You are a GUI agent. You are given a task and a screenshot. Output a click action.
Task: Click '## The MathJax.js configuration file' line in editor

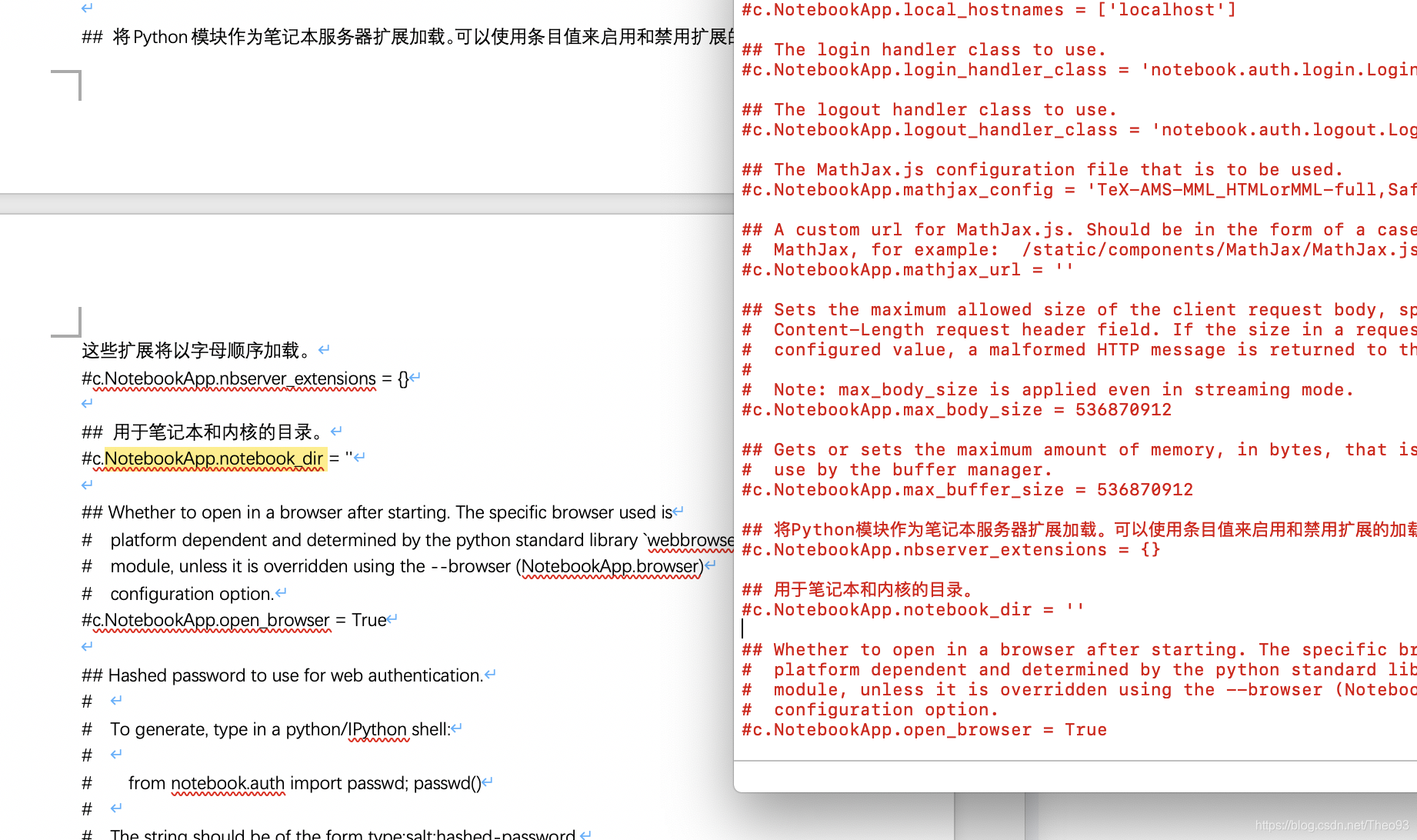coord(1042,170)
